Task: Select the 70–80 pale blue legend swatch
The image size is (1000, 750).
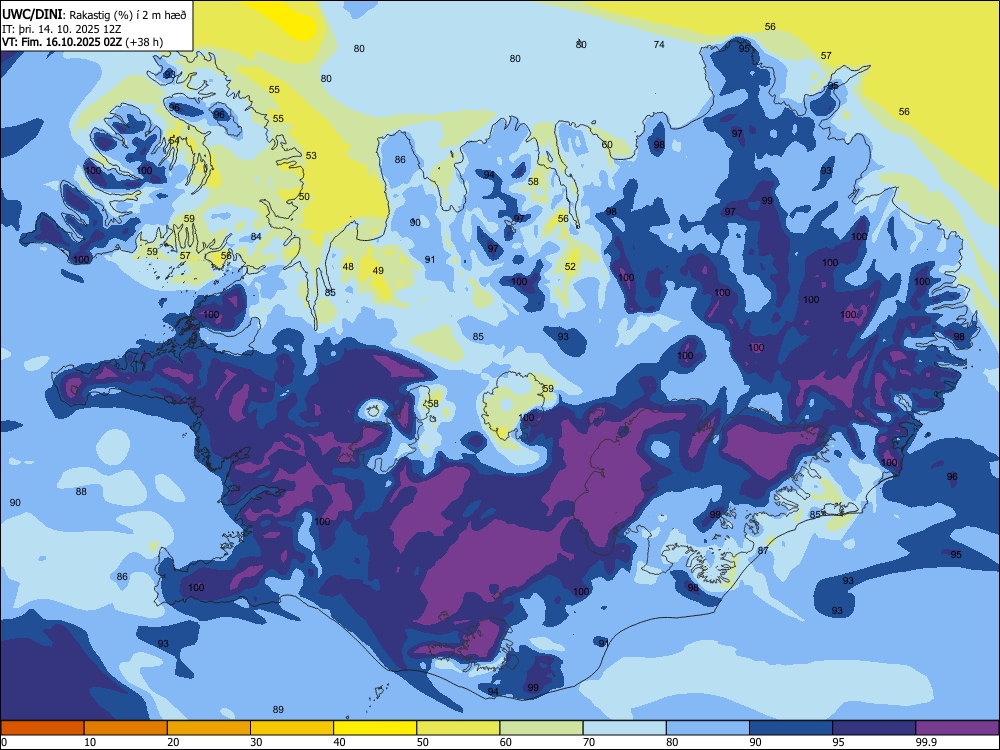Action: point(624,728)
